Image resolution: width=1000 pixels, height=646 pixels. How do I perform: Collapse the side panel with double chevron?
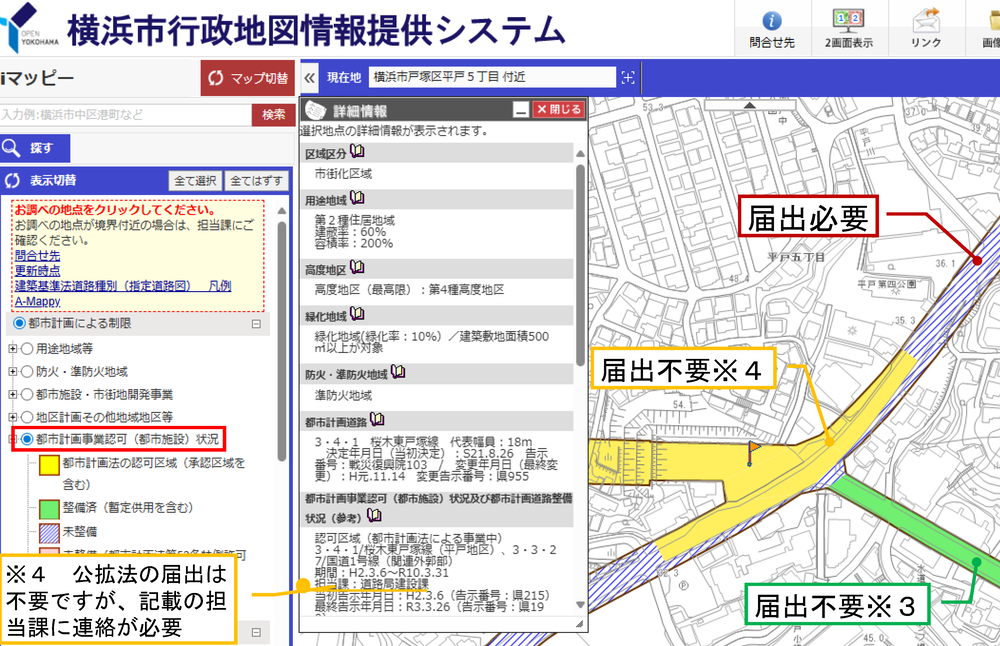[310, 77]
